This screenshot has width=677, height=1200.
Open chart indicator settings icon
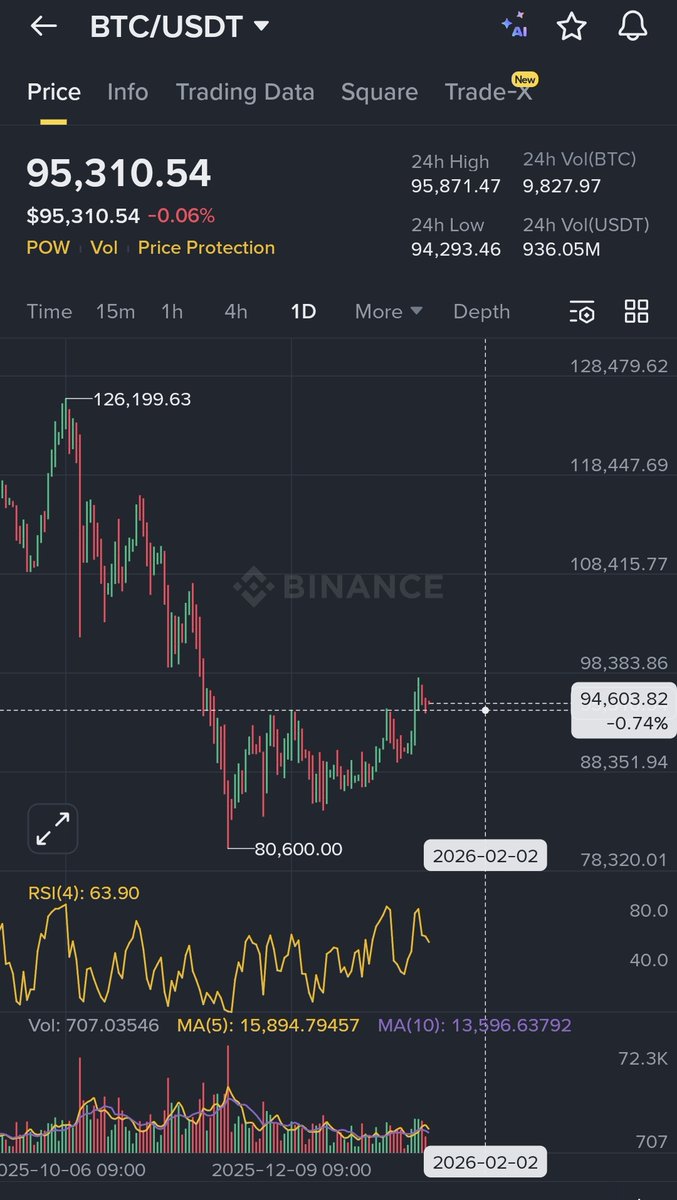pyautogui.click(x=582, y=312)
